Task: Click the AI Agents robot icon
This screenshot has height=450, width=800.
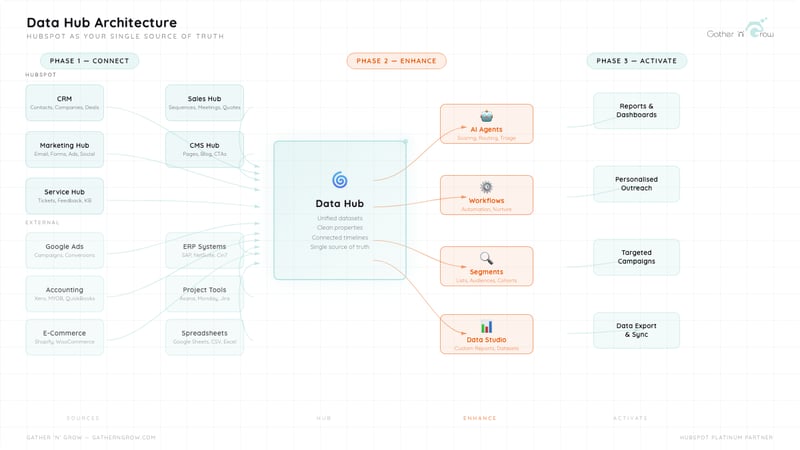Action: tap(486, 115)
